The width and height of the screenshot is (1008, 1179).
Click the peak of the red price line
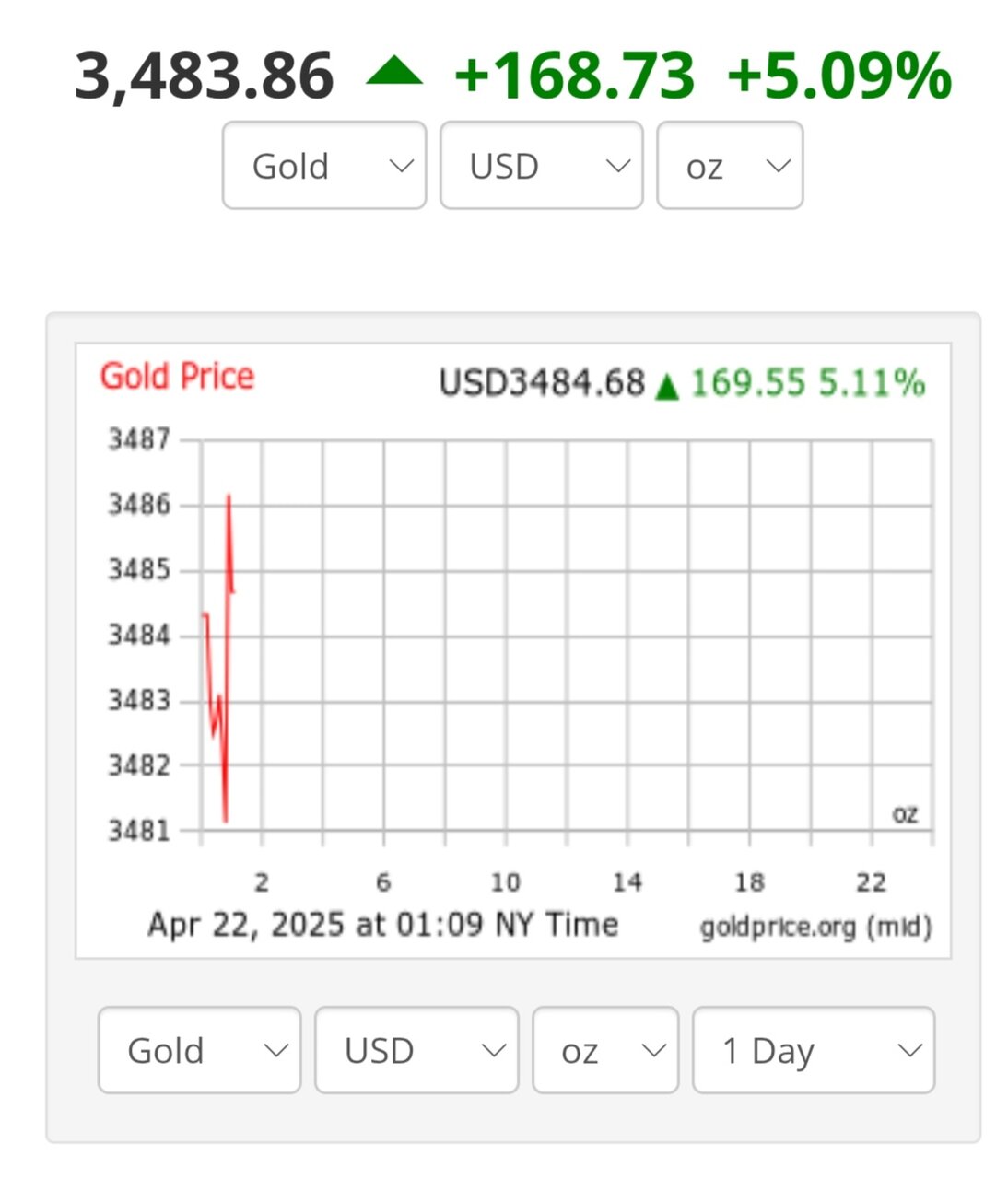(x=228, y=497)
